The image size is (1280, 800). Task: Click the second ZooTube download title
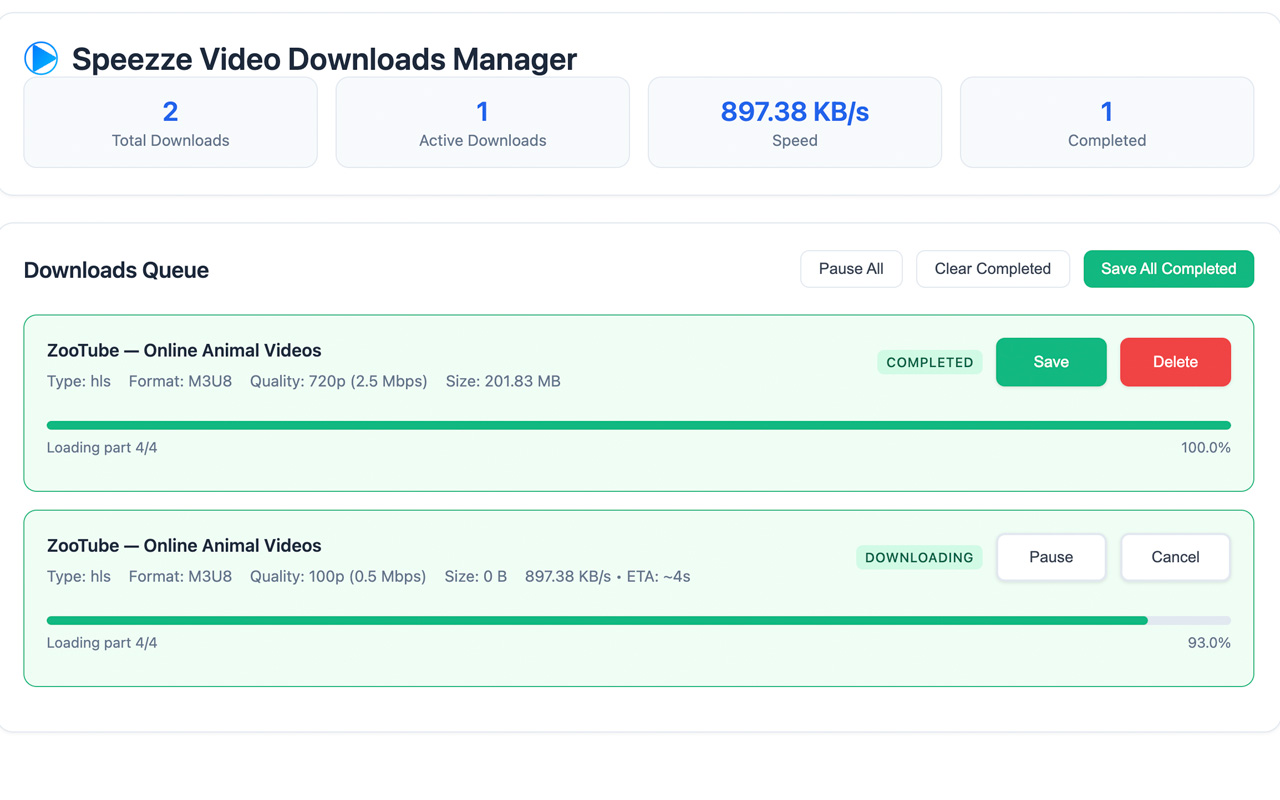(x=184, y=546)
